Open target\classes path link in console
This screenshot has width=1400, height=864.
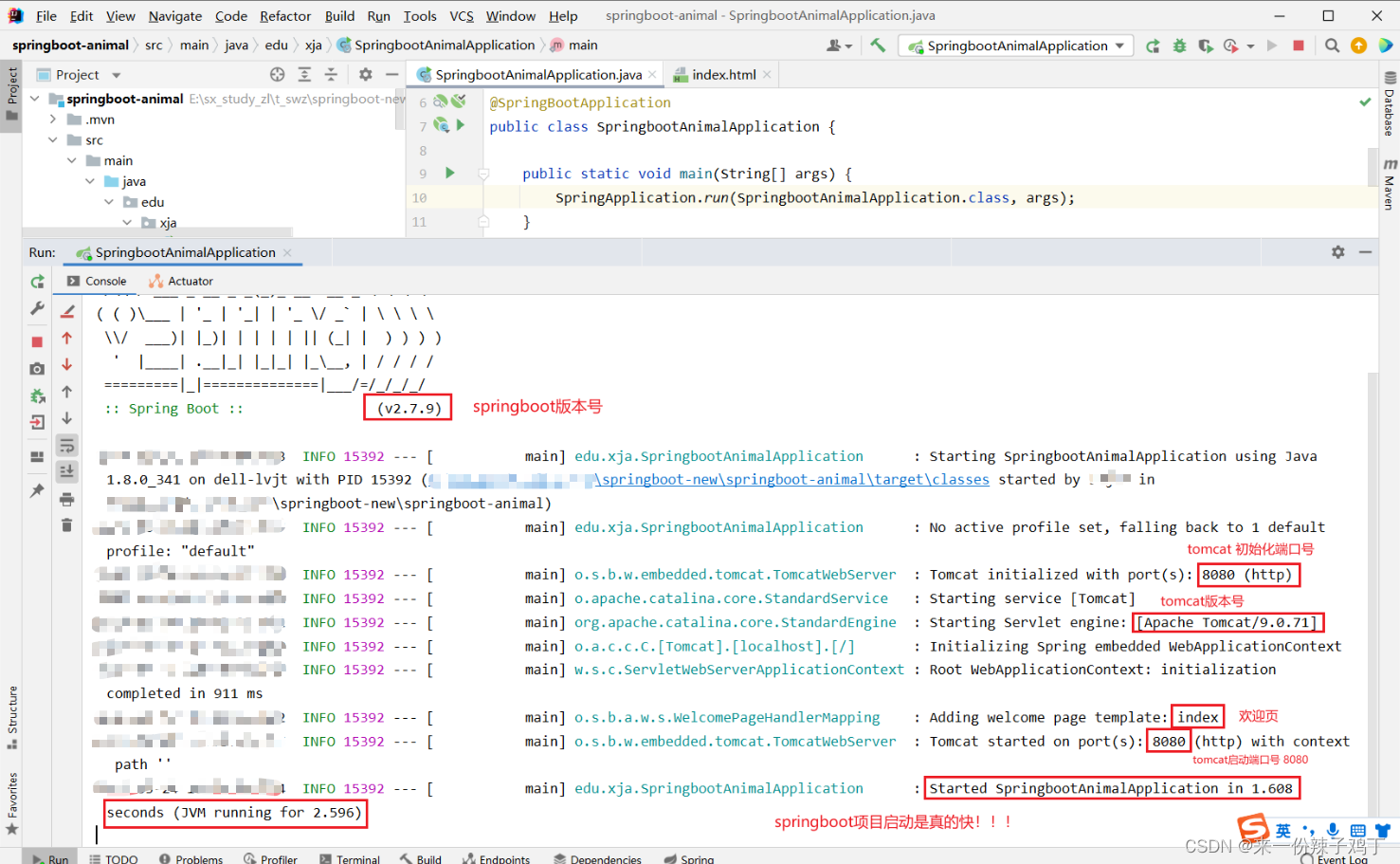tap(791, 480)
